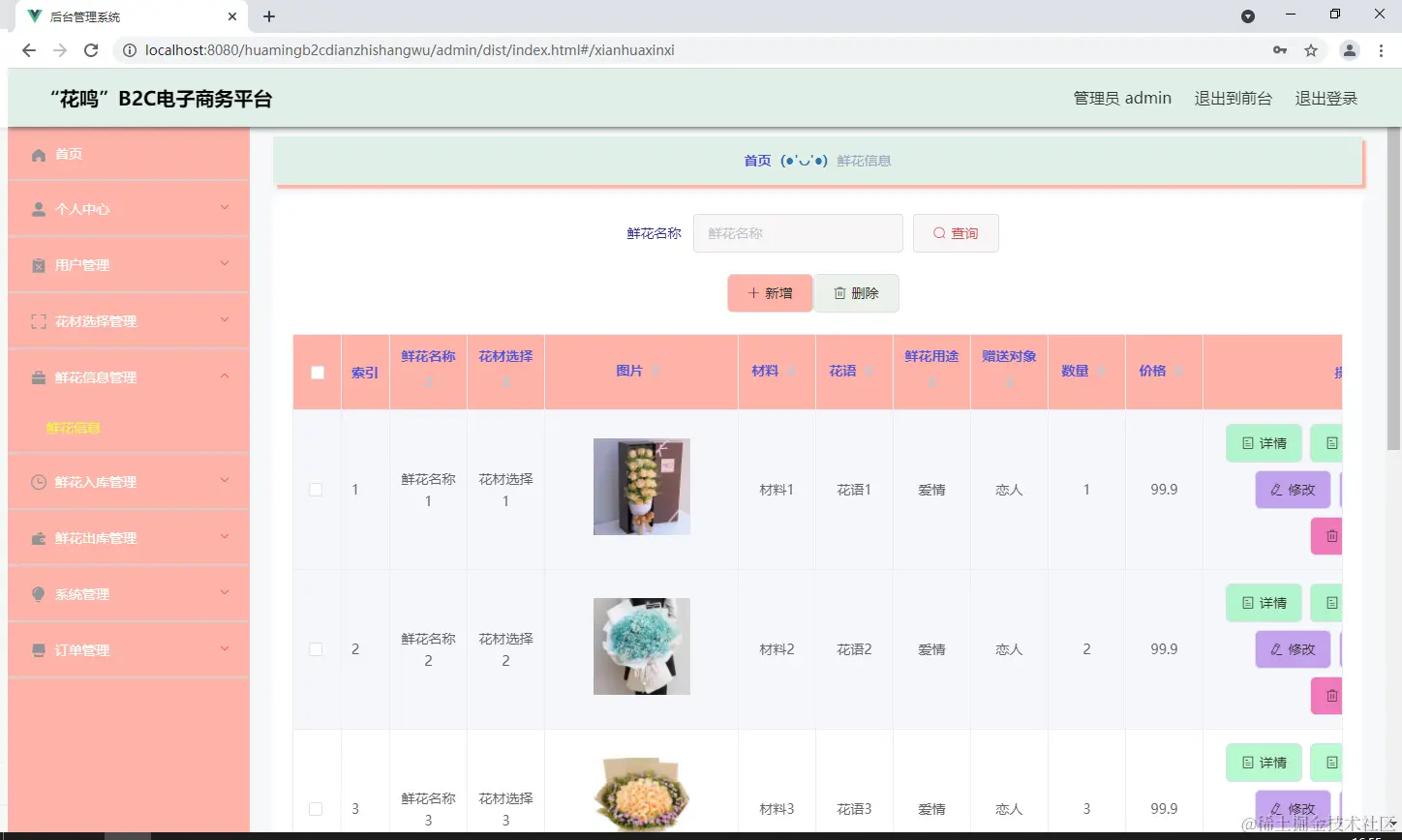
Task: Open the Chrome profile avatar
Action: [x=1349, y=50]
